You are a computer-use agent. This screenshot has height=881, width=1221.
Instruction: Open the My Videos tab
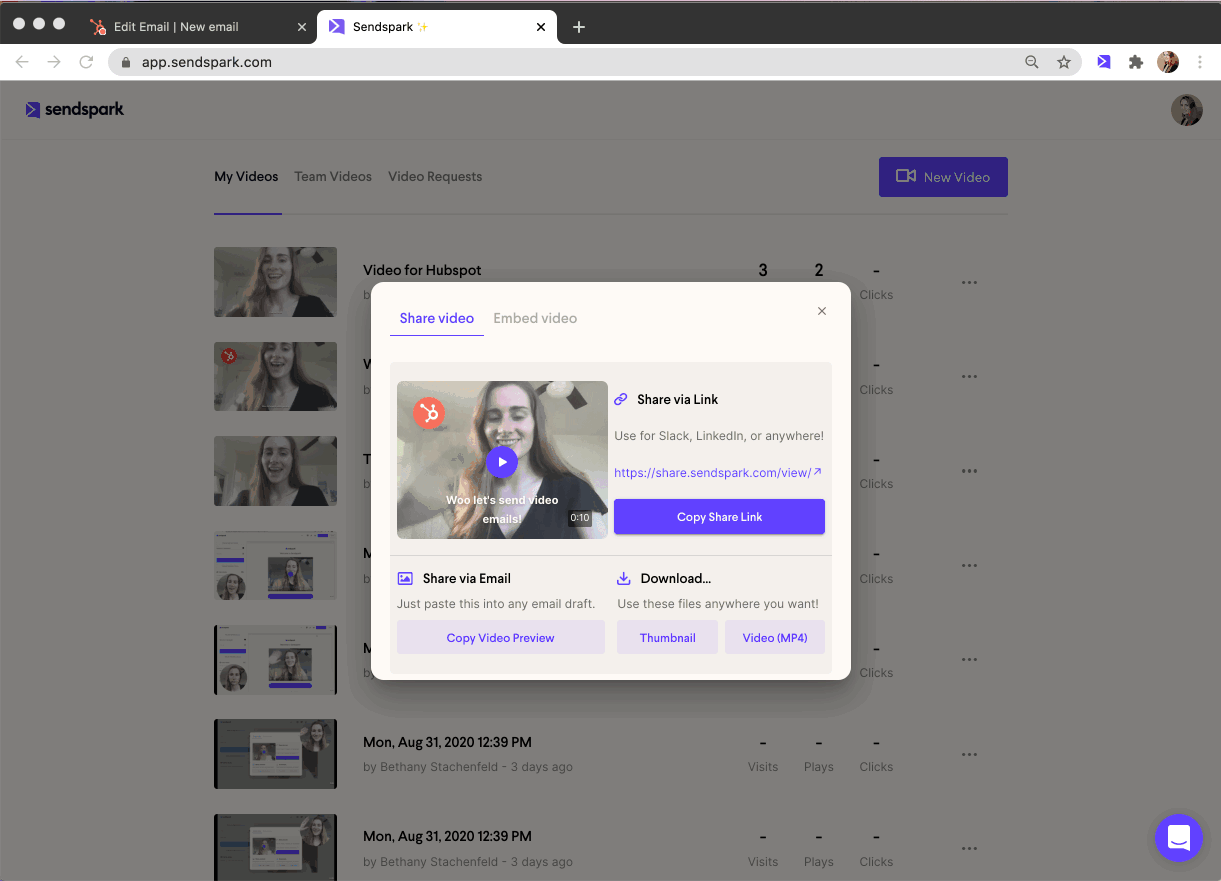coord(246,177)
